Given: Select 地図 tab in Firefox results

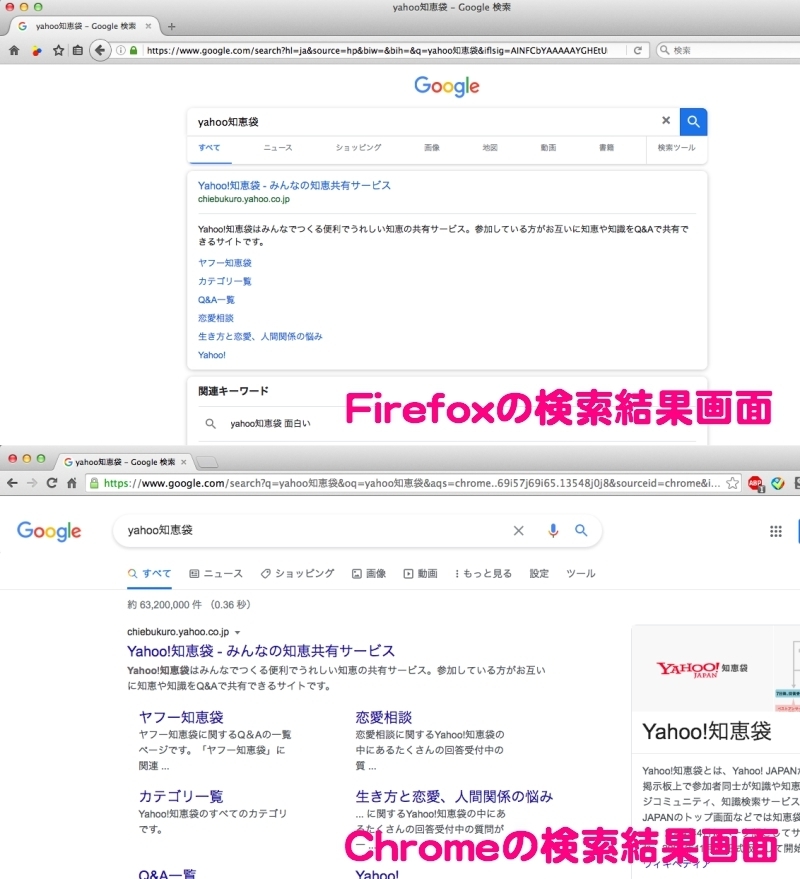Looking at the screenshot, I should coord(490,147).
